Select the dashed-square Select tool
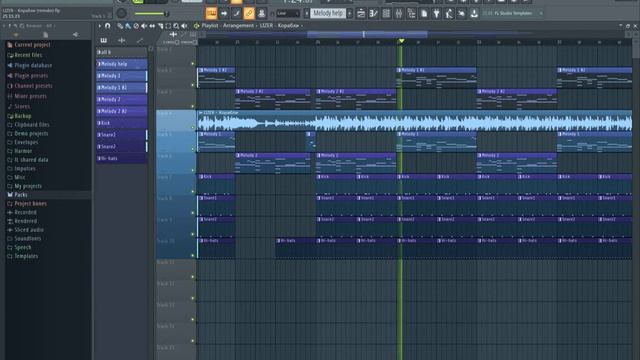 tap(168, 26)
